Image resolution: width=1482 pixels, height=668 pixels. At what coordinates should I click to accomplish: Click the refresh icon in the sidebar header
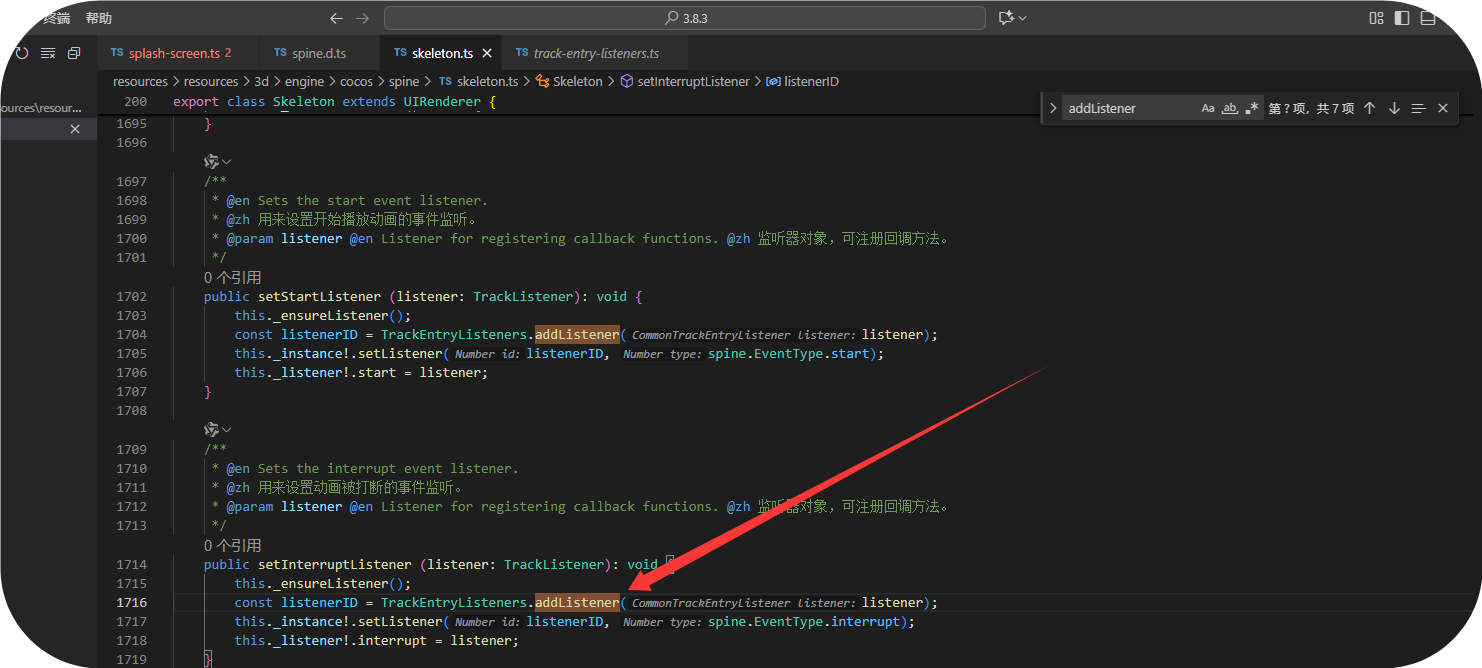(22, 53)
